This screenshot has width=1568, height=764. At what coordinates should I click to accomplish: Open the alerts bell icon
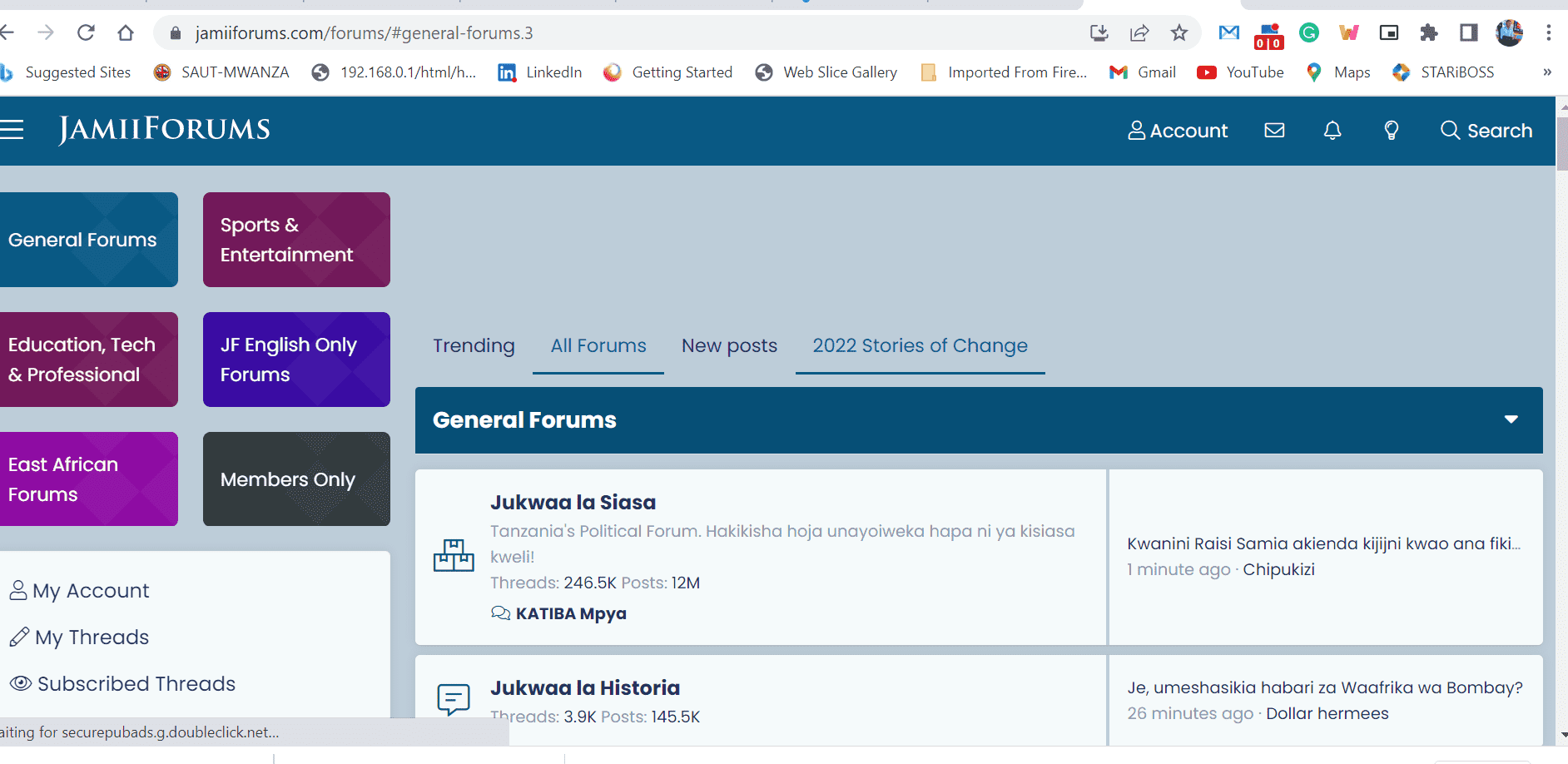[x=1332, y=131]
